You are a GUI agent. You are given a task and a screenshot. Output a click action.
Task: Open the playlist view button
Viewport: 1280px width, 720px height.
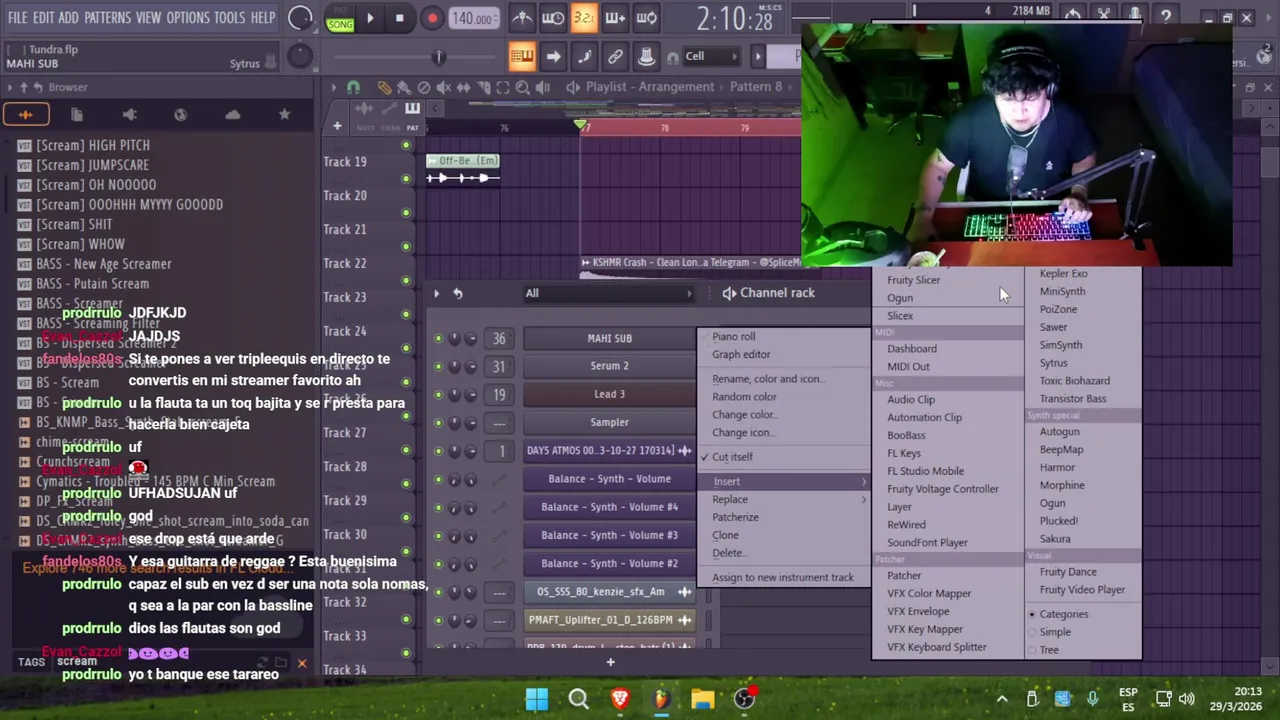522,56
